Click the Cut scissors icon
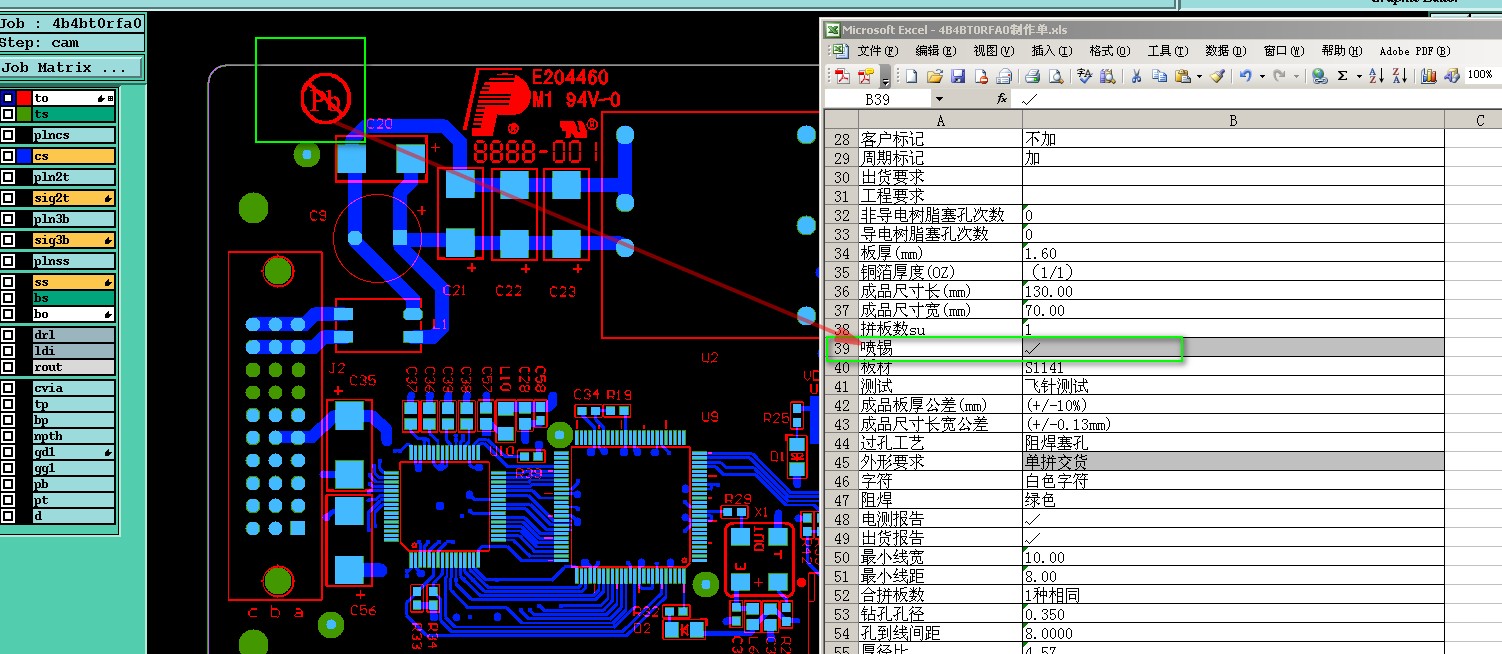1502x654 pixels. (x=1136, y=76)
